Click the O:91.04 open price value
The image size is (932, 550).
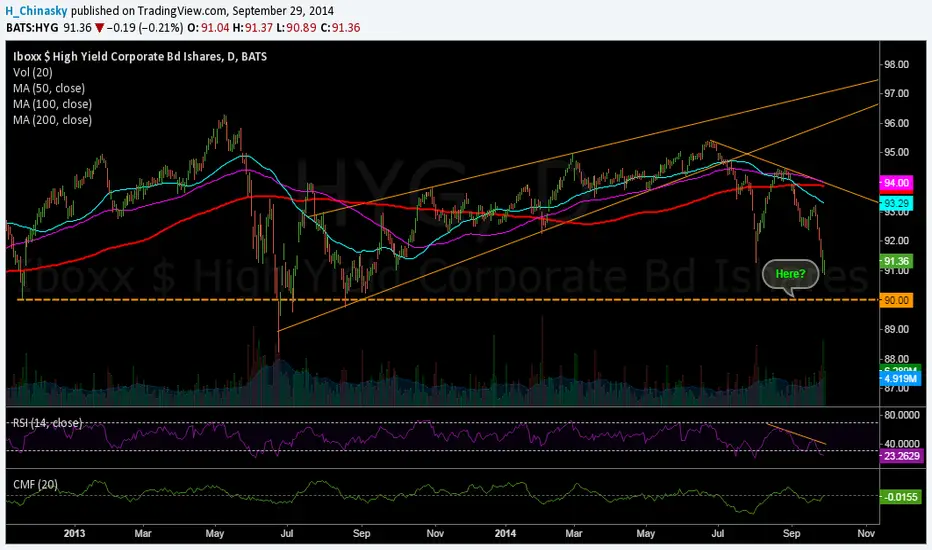[208, 27]
